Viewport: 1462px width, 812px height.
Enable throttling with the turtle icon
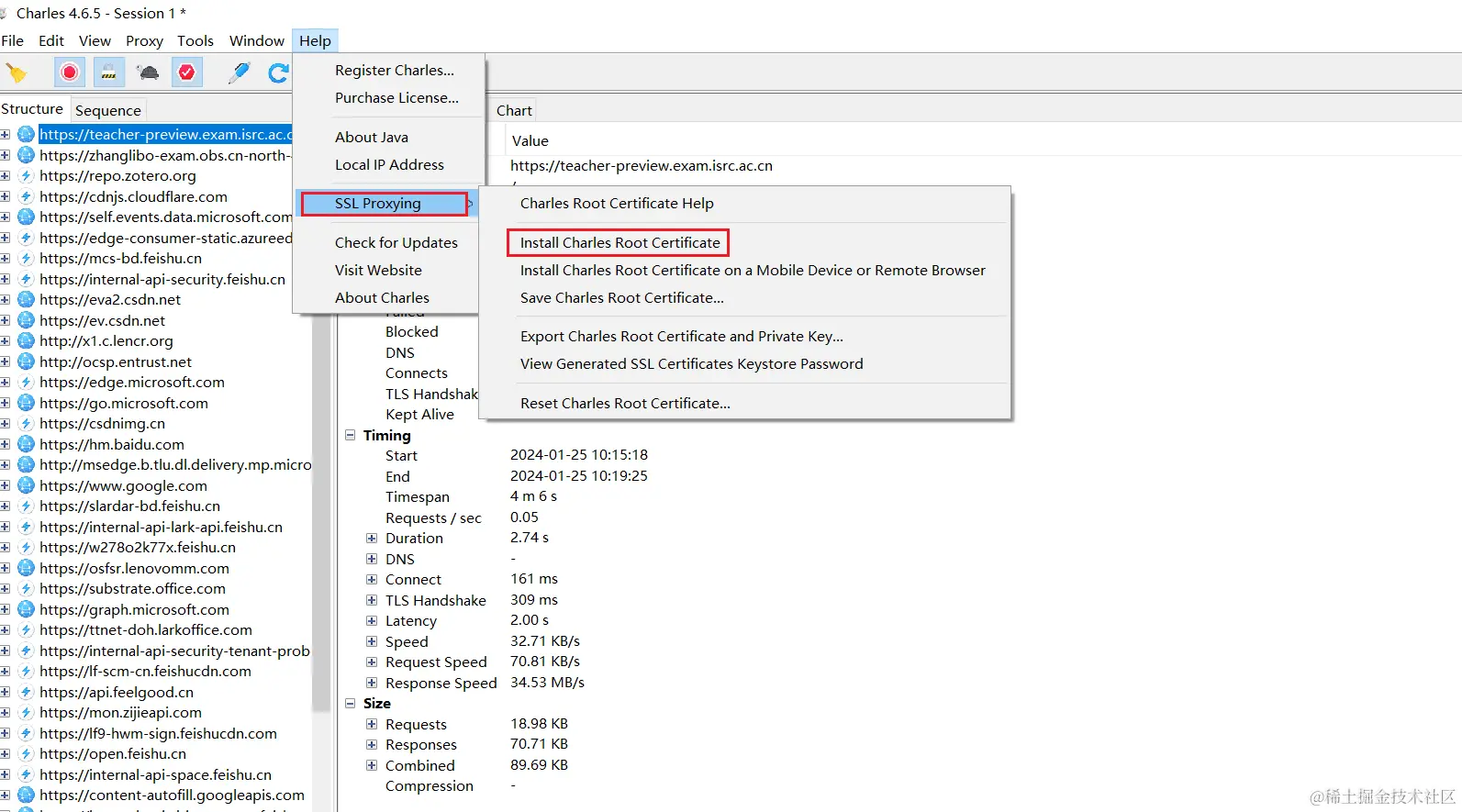148,72
